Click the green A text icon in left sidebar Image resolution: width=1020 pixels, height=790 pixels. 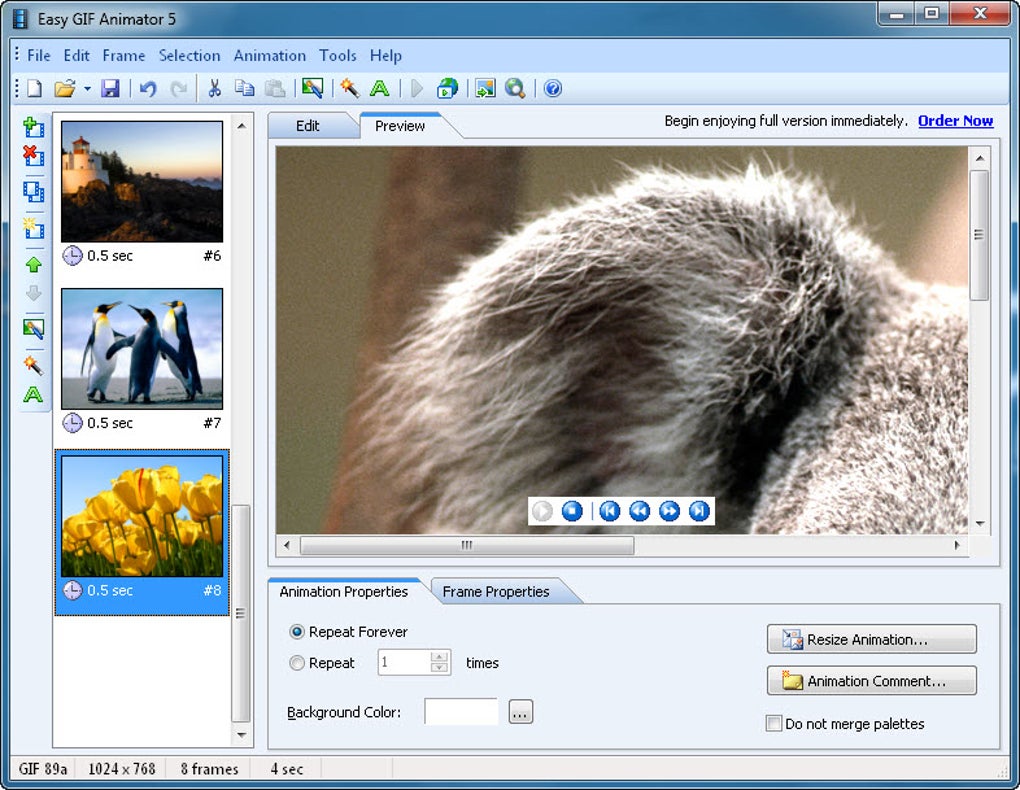point(33,394)
